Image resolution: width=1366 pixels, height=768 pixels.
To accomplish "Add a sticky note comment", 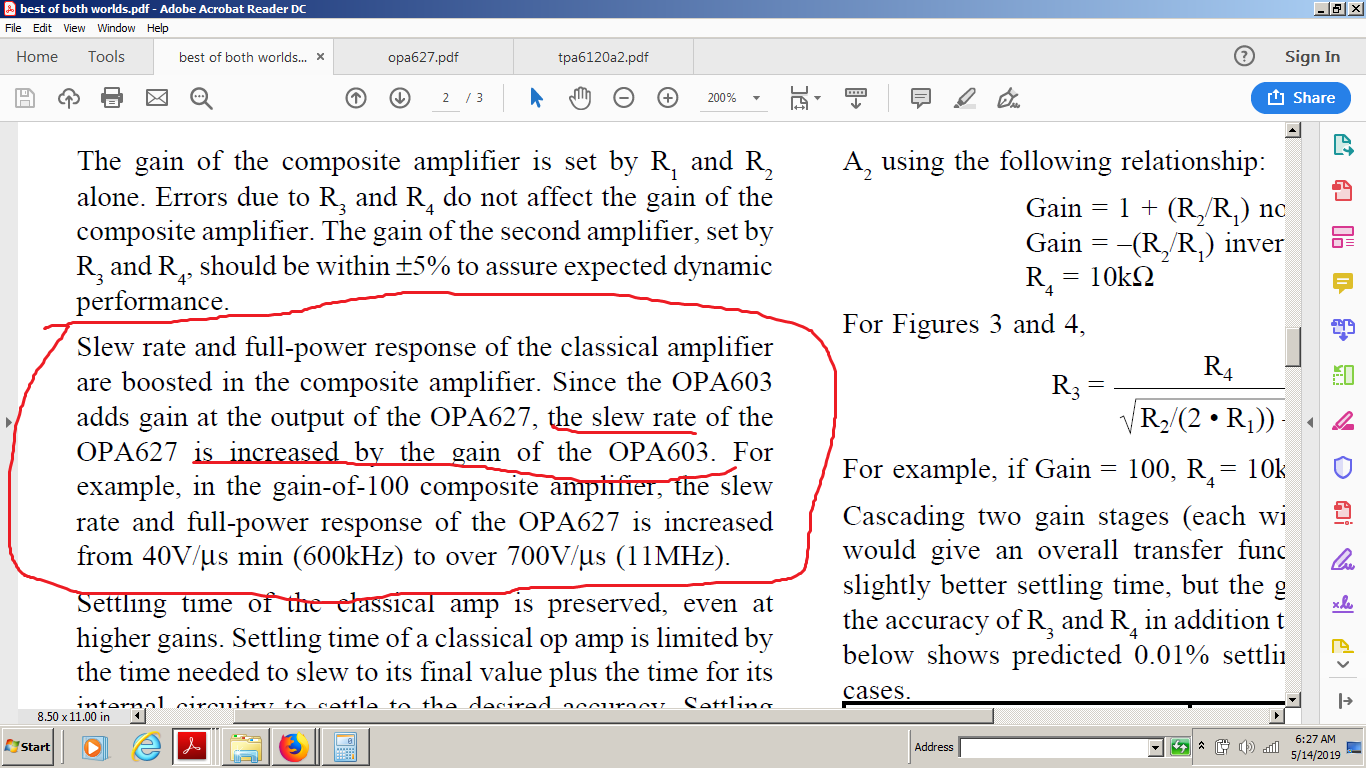I will pyautogui.click(x=921, y=98).
